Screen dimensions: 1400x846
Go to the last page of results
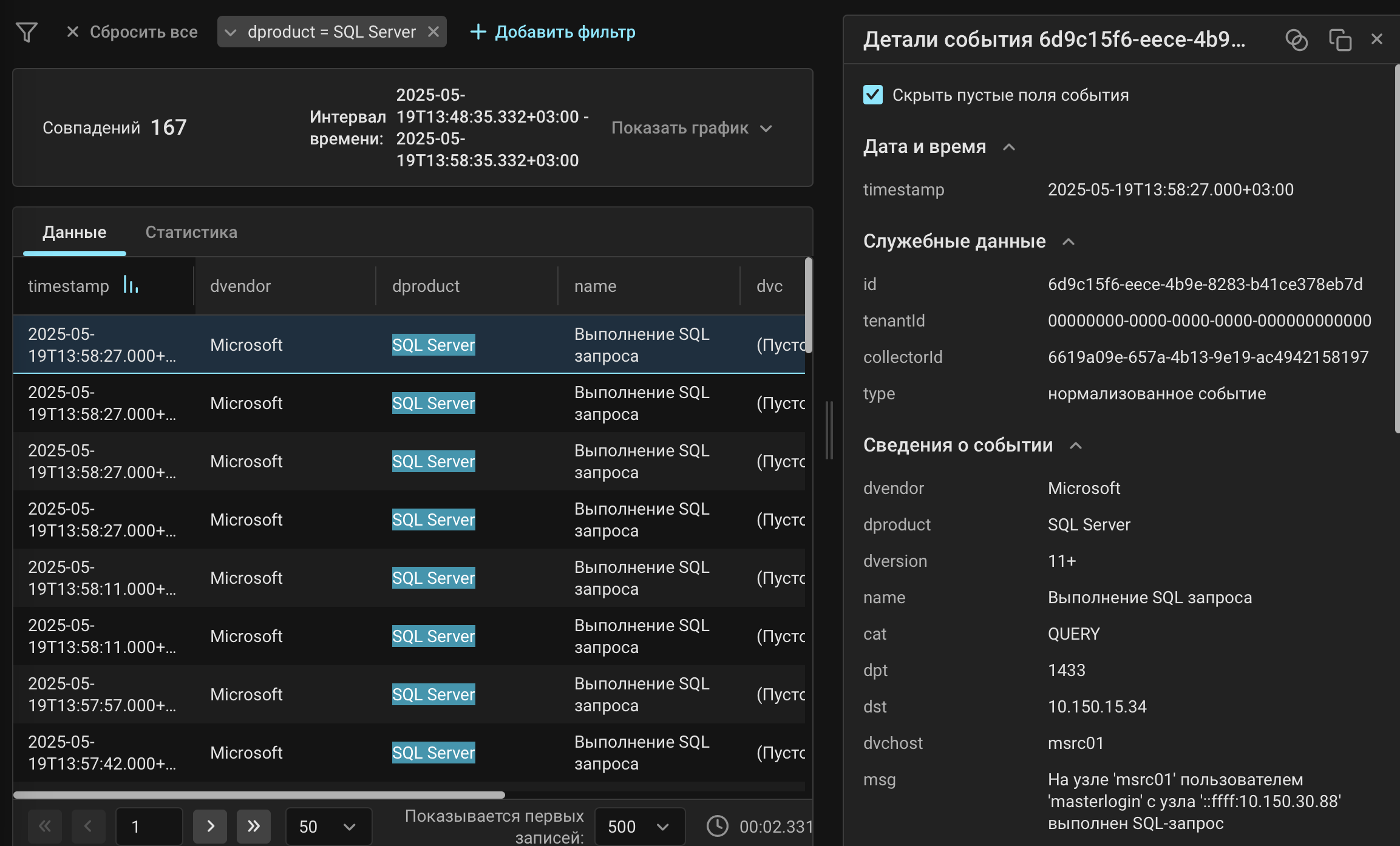coord(253,826)
